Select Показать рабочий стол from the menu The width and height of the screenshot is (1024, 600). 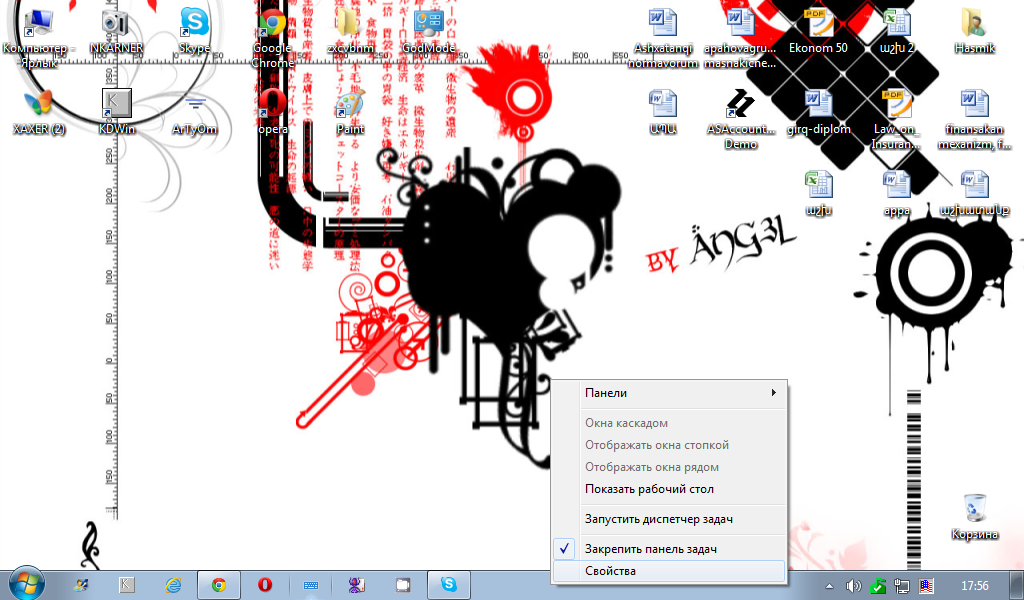[x=669, y=489]
